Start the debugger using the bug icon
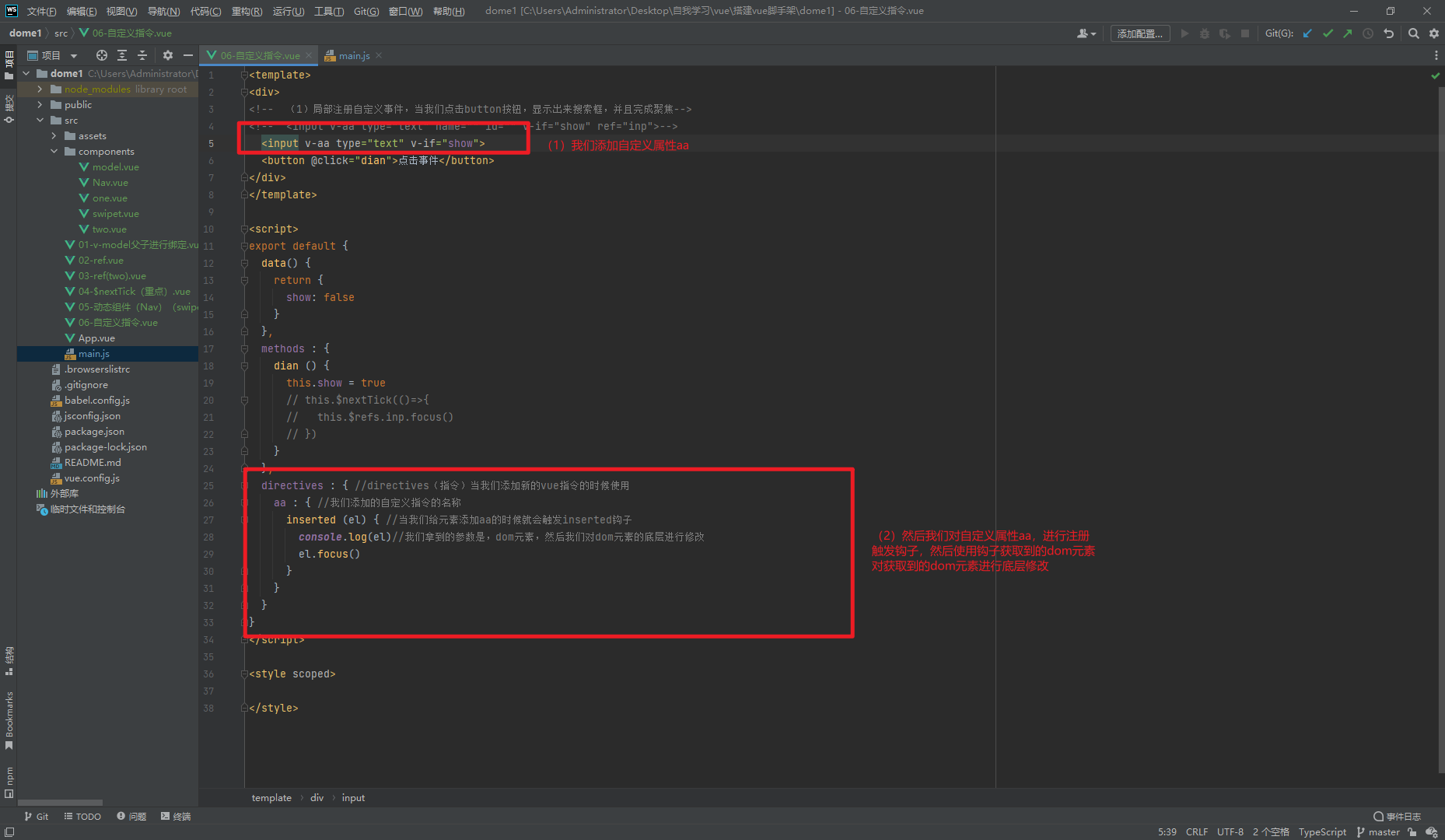Viewport: 1445px width, 840px height. coord(1205,33)
